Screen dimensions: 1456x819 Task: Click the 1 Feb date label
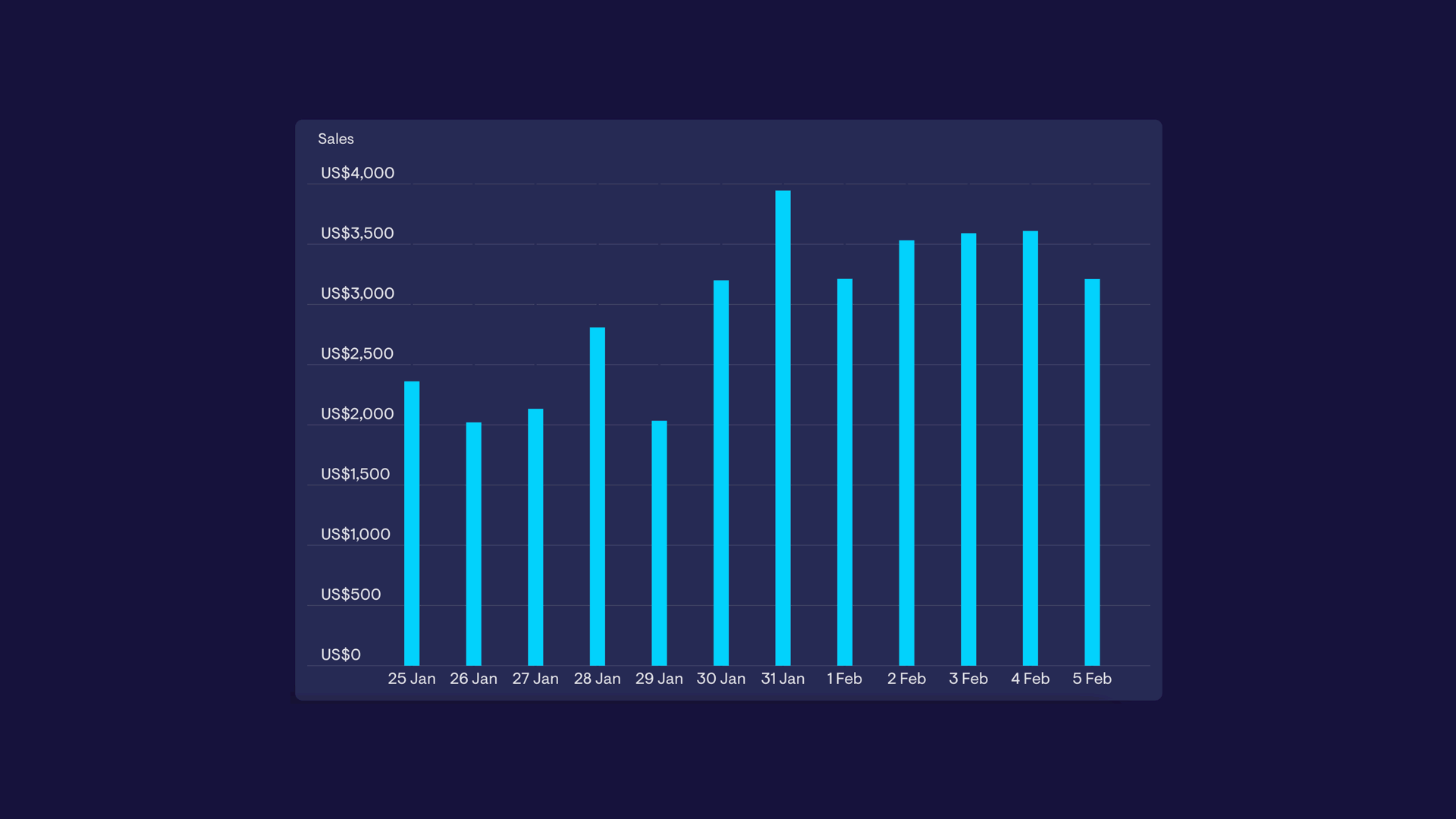tap(845, 679)
